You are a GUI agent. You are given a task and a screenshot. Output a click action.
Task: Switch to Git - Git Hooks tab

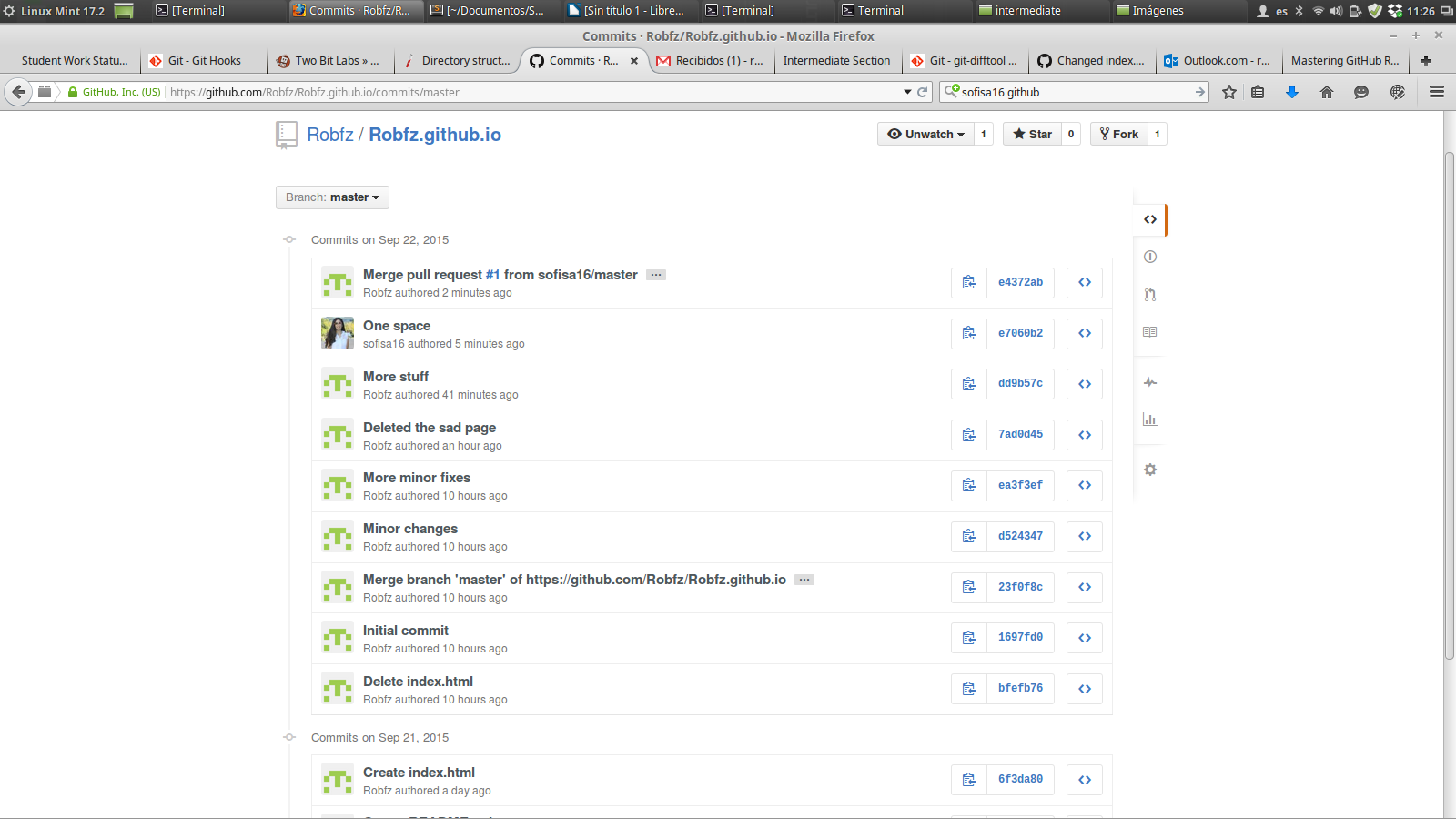click(205, 61)
